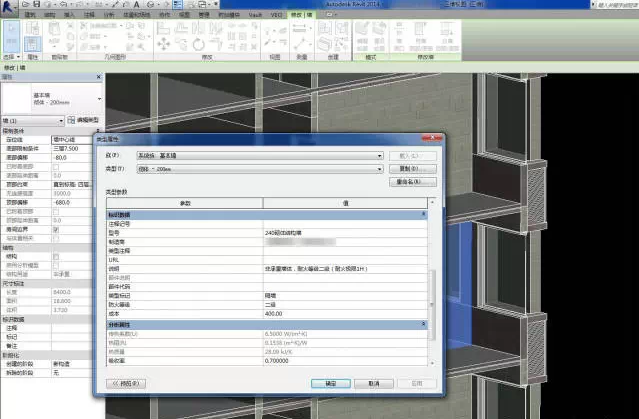Open the 修改 | 墙 ribbon tab
The width and height of the screenshot is (639, 419).
(x=299, y=16)
